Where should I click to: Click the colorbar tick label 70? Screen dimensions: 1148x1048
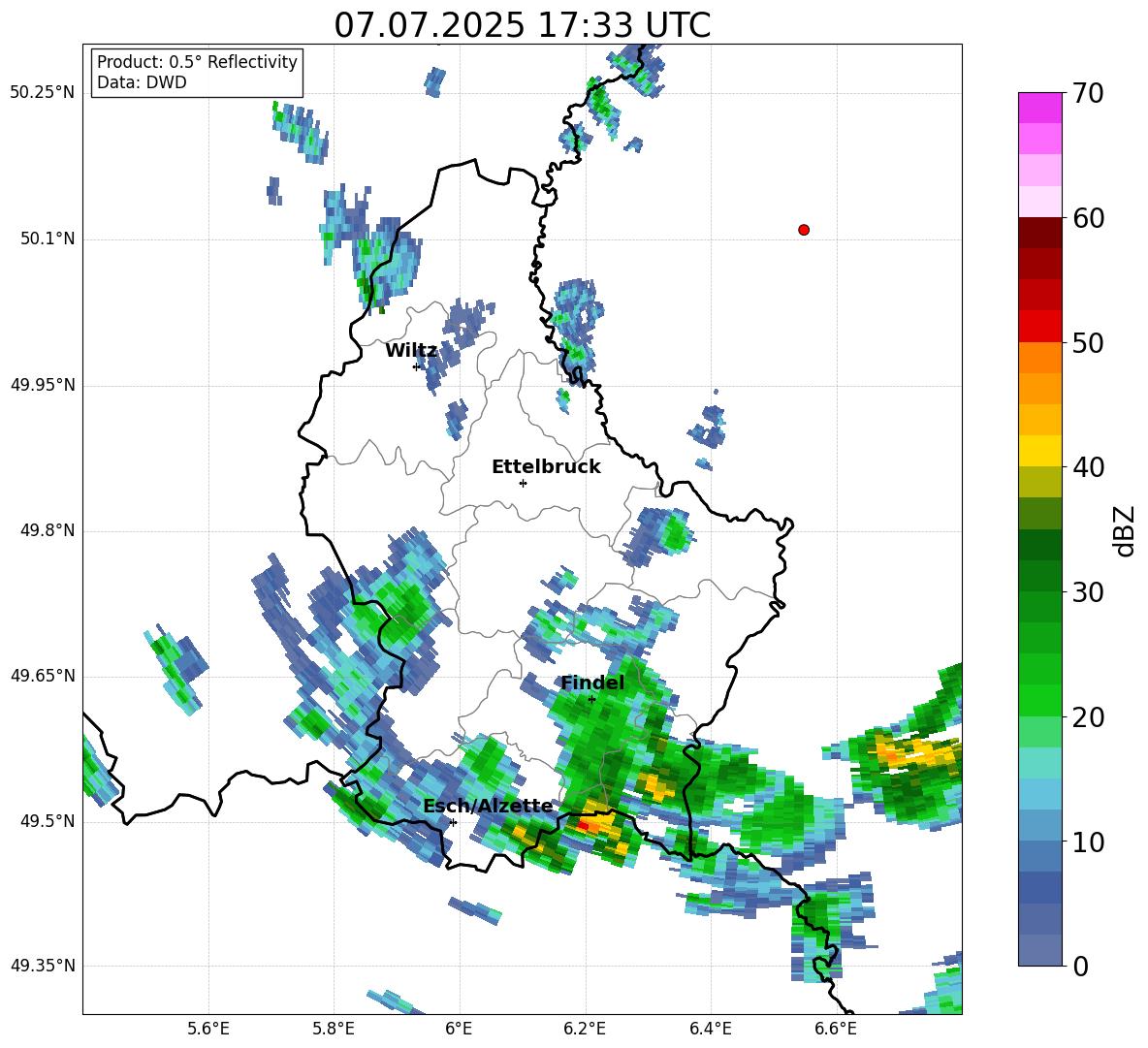click(1088, 93)
